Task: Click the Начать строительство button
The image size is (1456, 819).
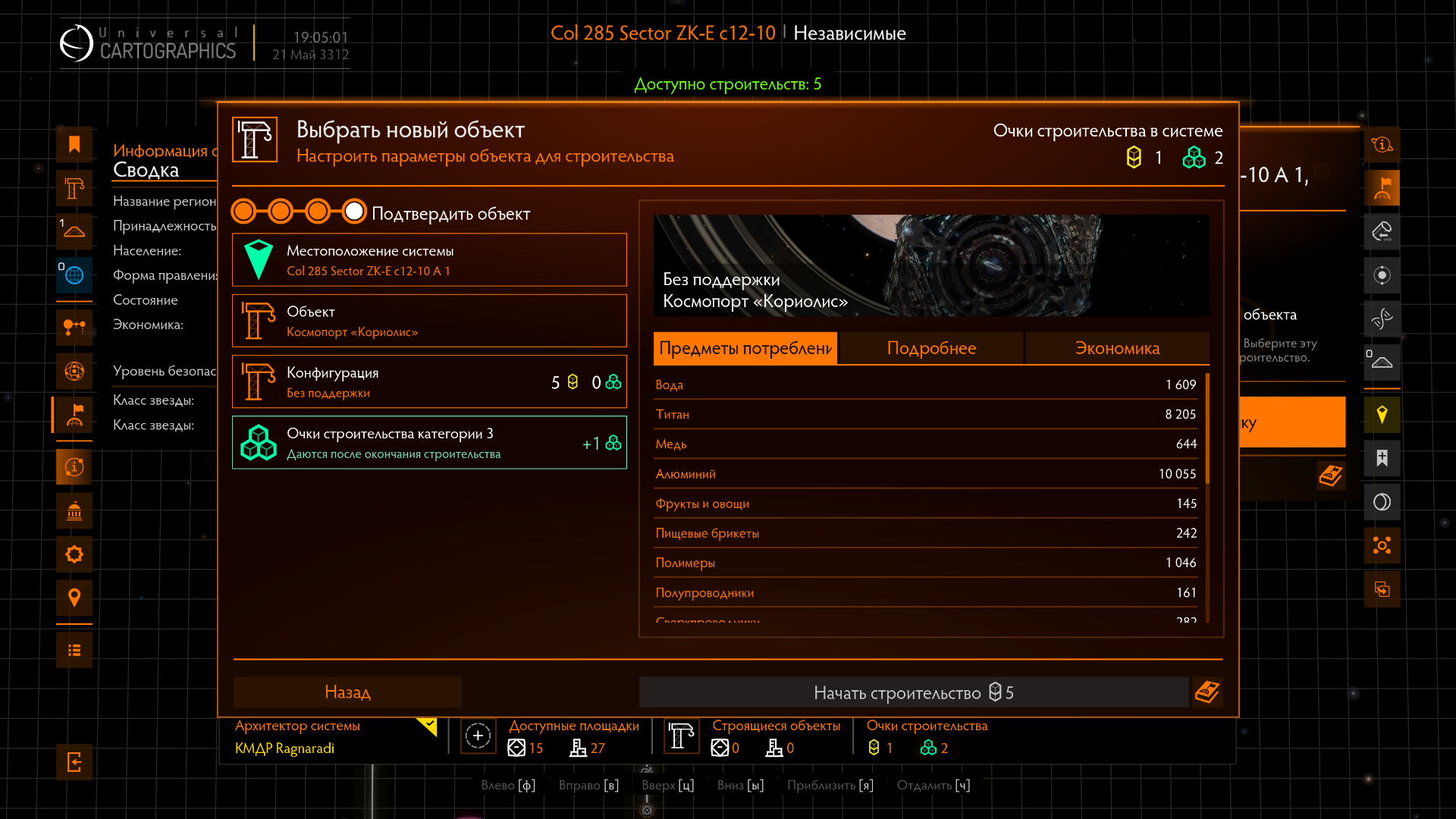Action: [x=914, y=692]
